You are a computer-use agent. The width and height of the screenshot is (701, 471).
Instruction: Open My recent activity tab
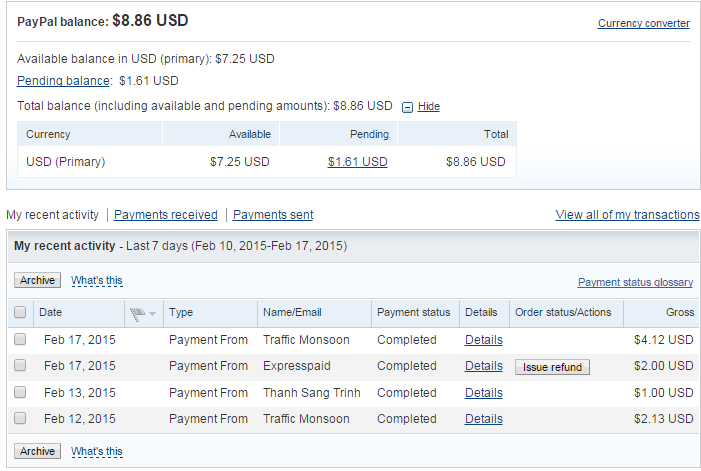[x=52, y=215]
